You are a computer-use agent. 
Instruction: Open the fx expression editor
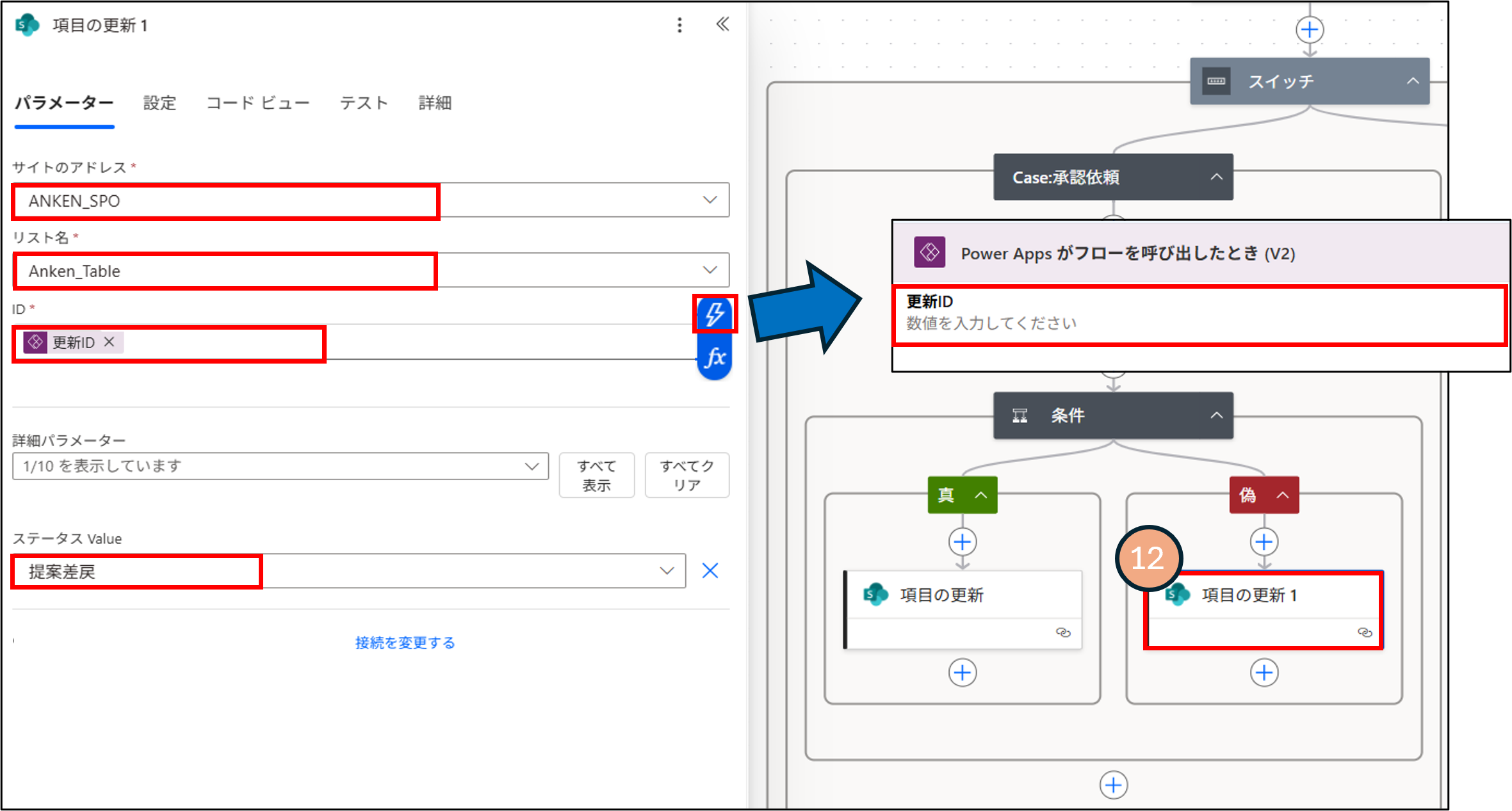(714, 358)
